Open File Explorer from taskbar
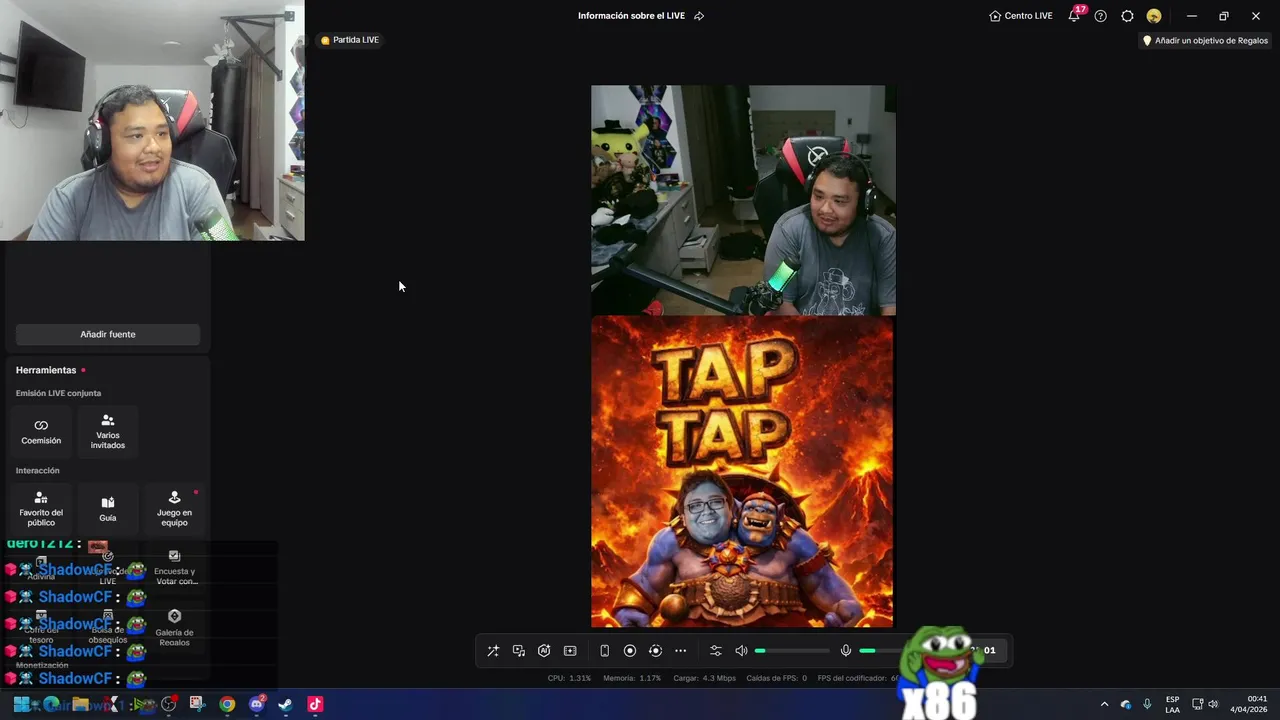 (80, 704)
